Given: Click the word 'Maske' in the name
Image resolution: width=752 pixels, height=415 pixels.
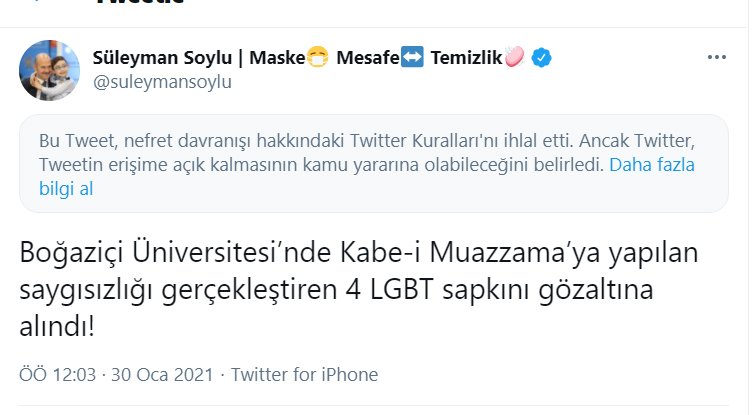Looking at the screenshot, I should point(279,58).
